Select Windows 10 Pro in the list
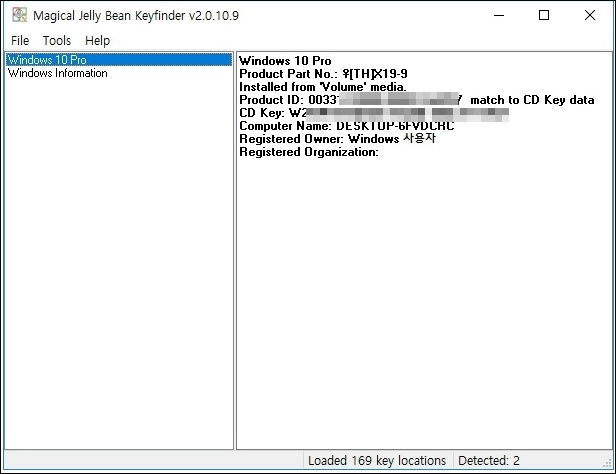Image resolution: width=616 pixels, height=474 pixels. coord(119,60)
